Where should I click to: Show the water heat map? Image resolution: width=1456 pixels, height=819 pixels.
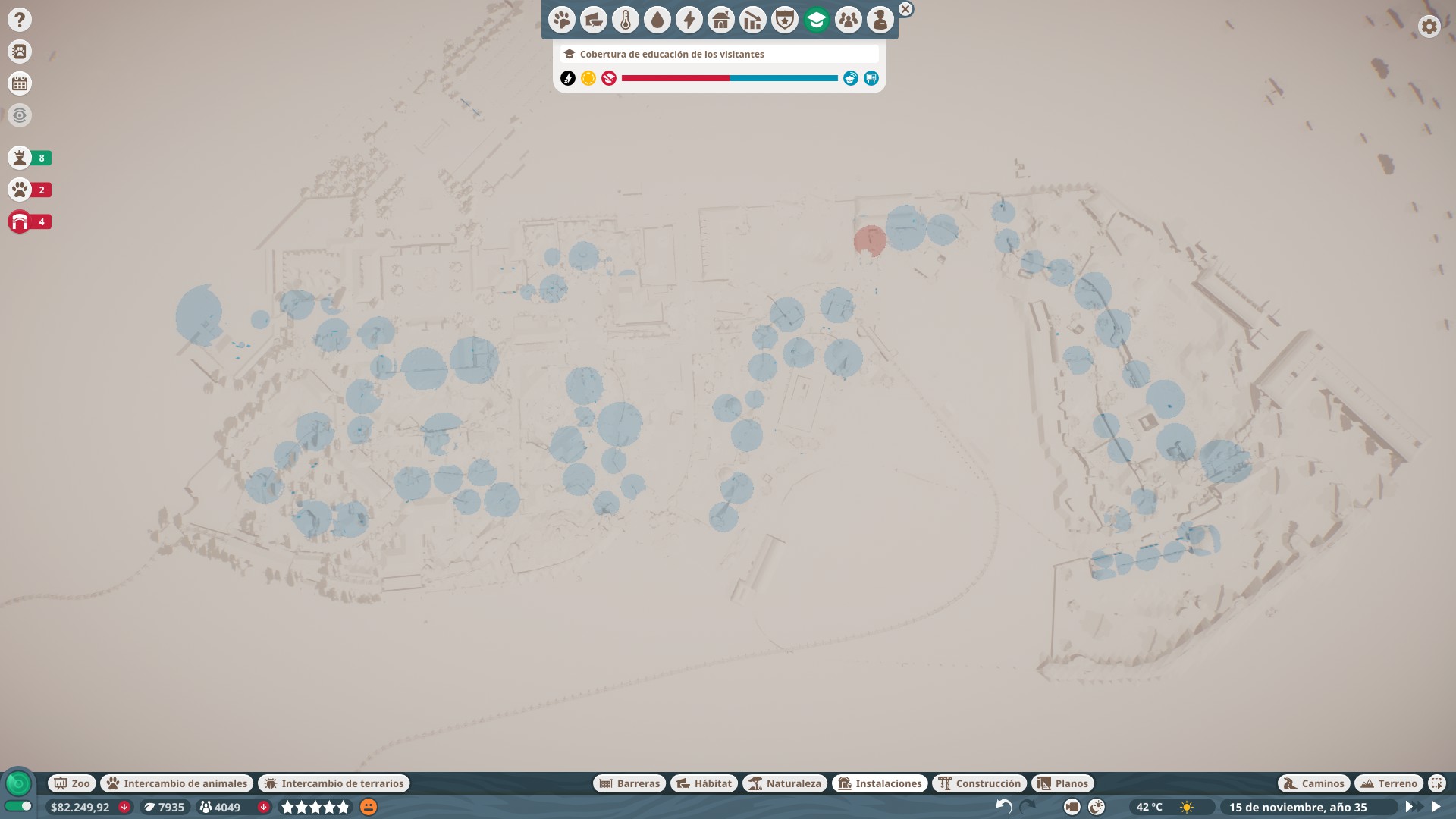click(x=657, y=20)
